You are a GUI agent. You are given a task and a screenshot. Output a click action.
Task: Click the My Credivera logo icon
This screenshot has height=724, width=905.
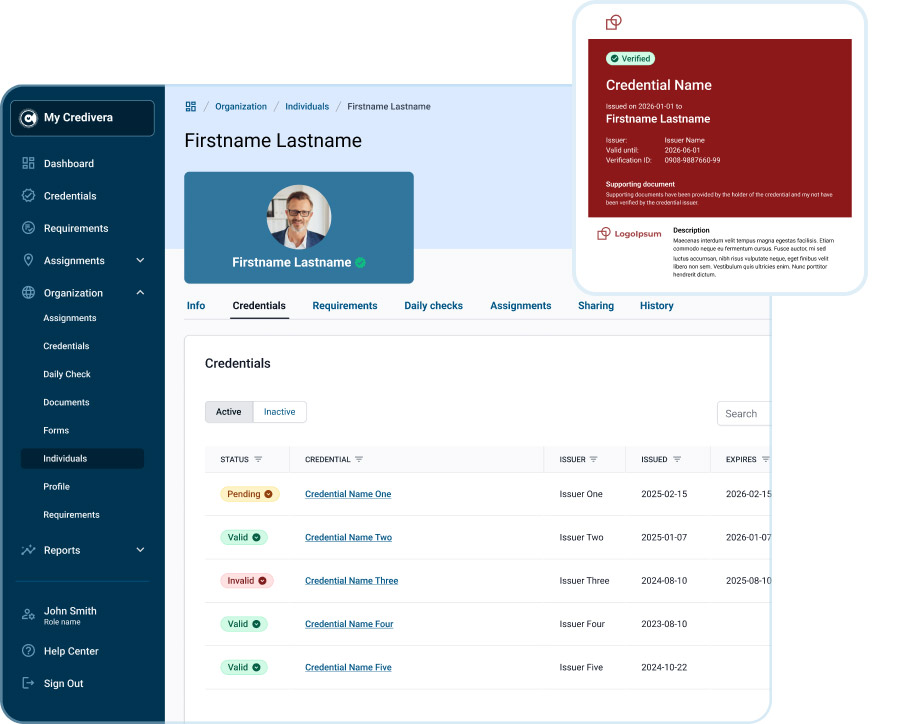pyautogui.click(x=28, y=118)
